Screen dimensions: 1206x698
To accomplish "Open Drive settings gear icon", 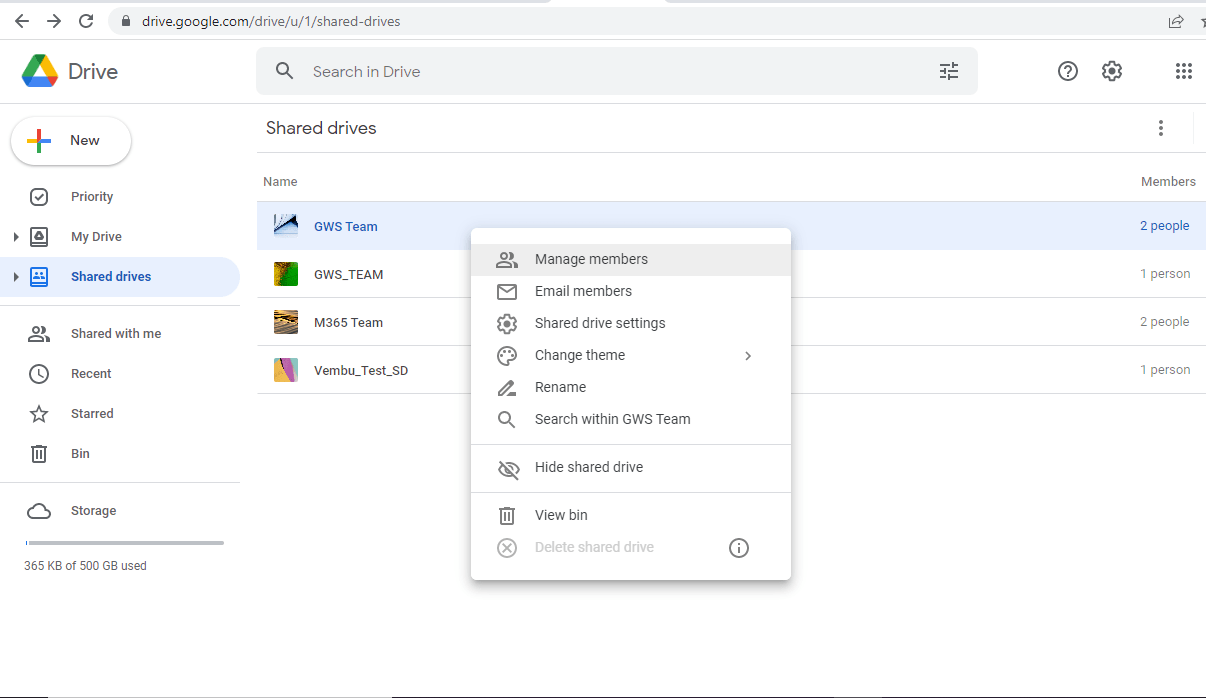I will [x=1112, y=71].
